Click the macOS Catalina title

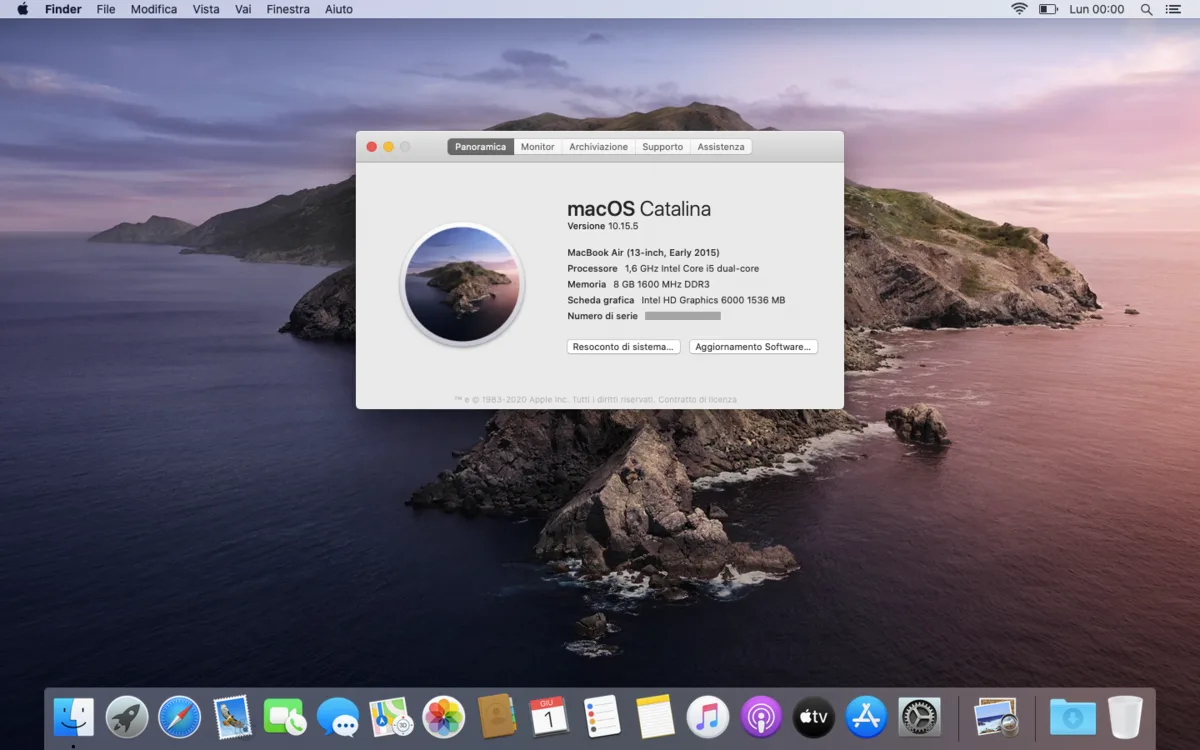point(639,209)
